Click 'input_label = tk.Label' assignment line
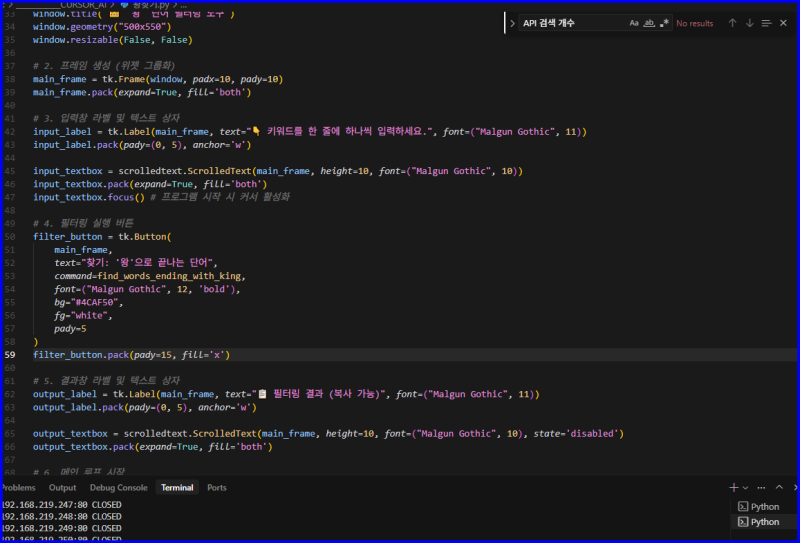800x543 pixels. tap(310, 132)
